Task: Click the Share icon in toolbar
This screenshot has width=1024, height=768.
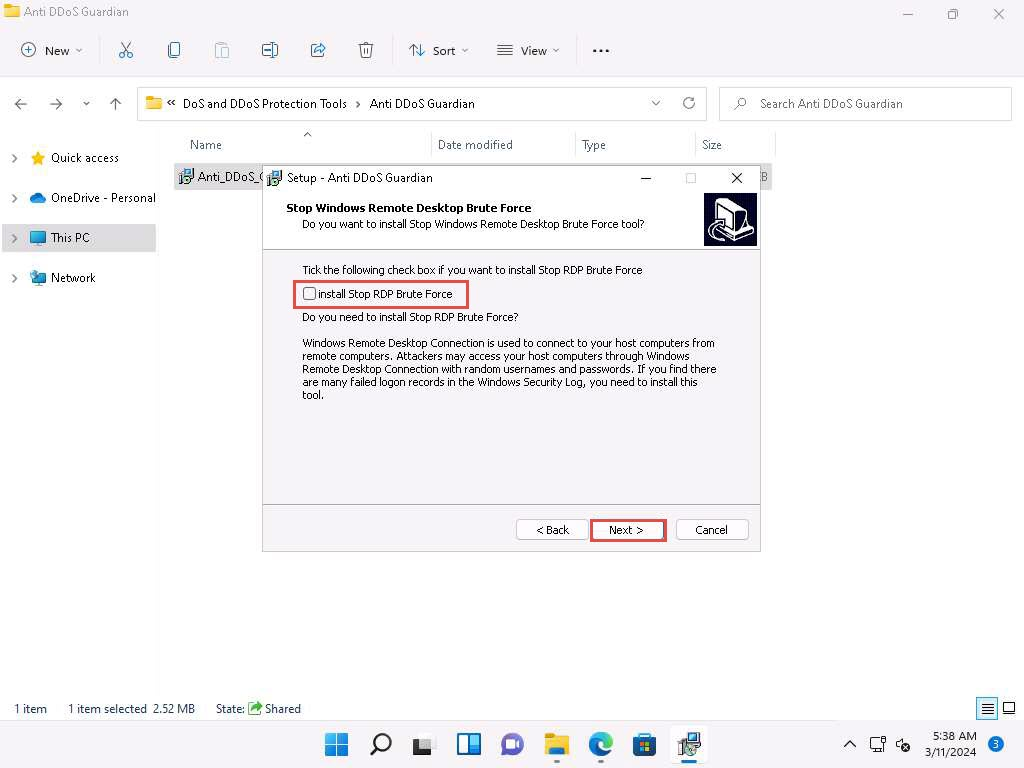Action: [x=318, y=50]
